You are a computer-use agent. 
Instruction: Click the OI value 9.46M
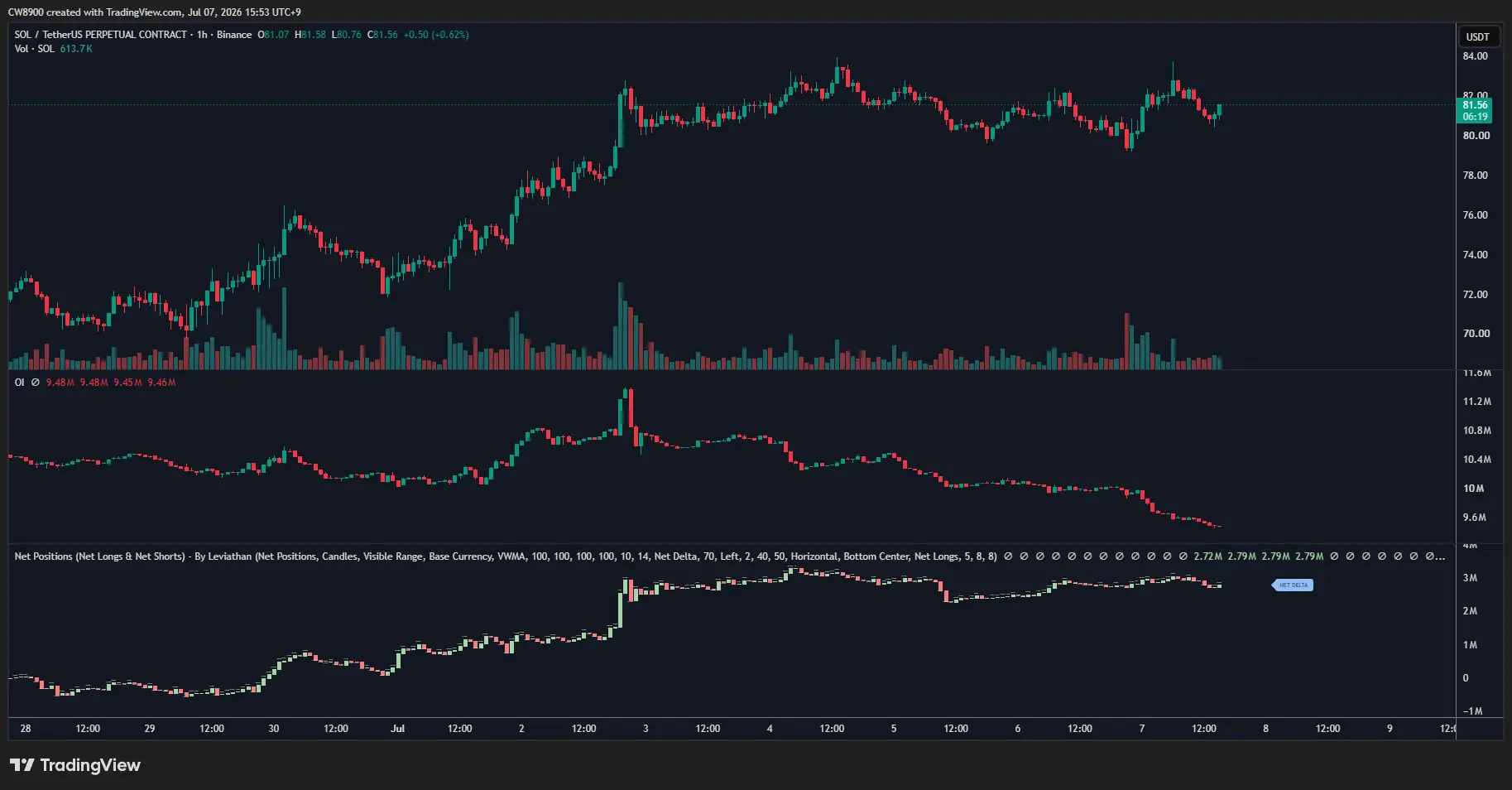point(161,383)
